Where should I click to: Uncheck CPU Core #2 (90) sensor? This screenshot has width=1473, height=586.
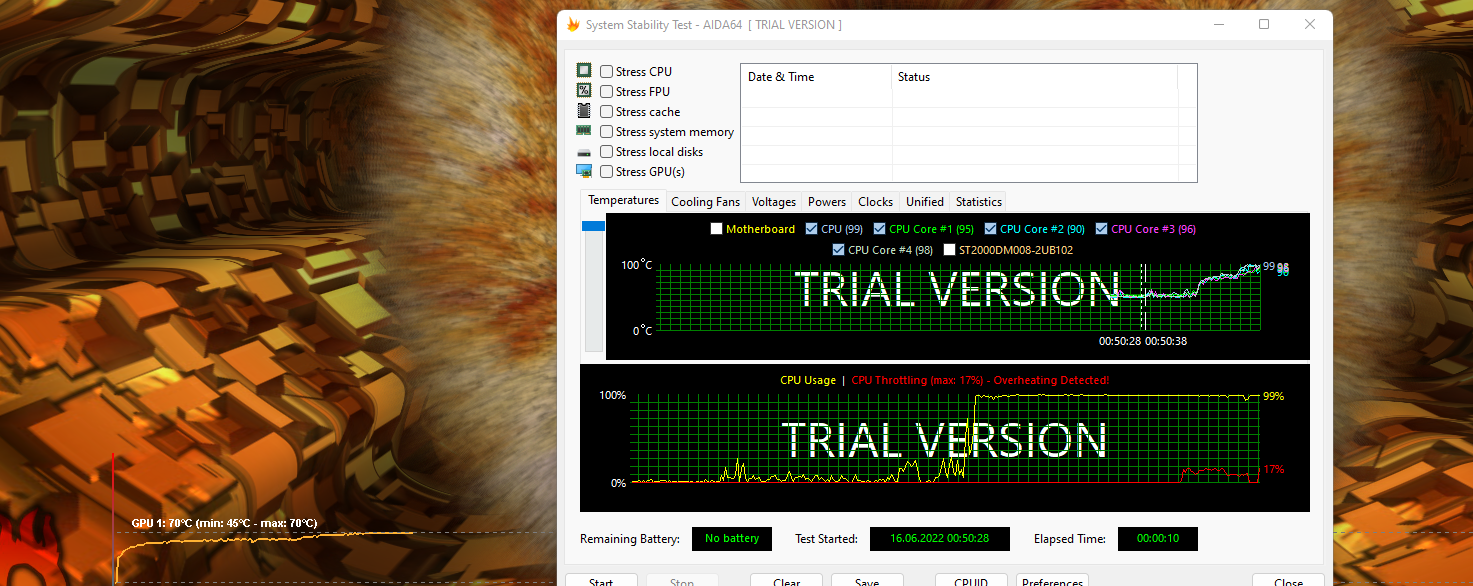(x=990, y=229)
